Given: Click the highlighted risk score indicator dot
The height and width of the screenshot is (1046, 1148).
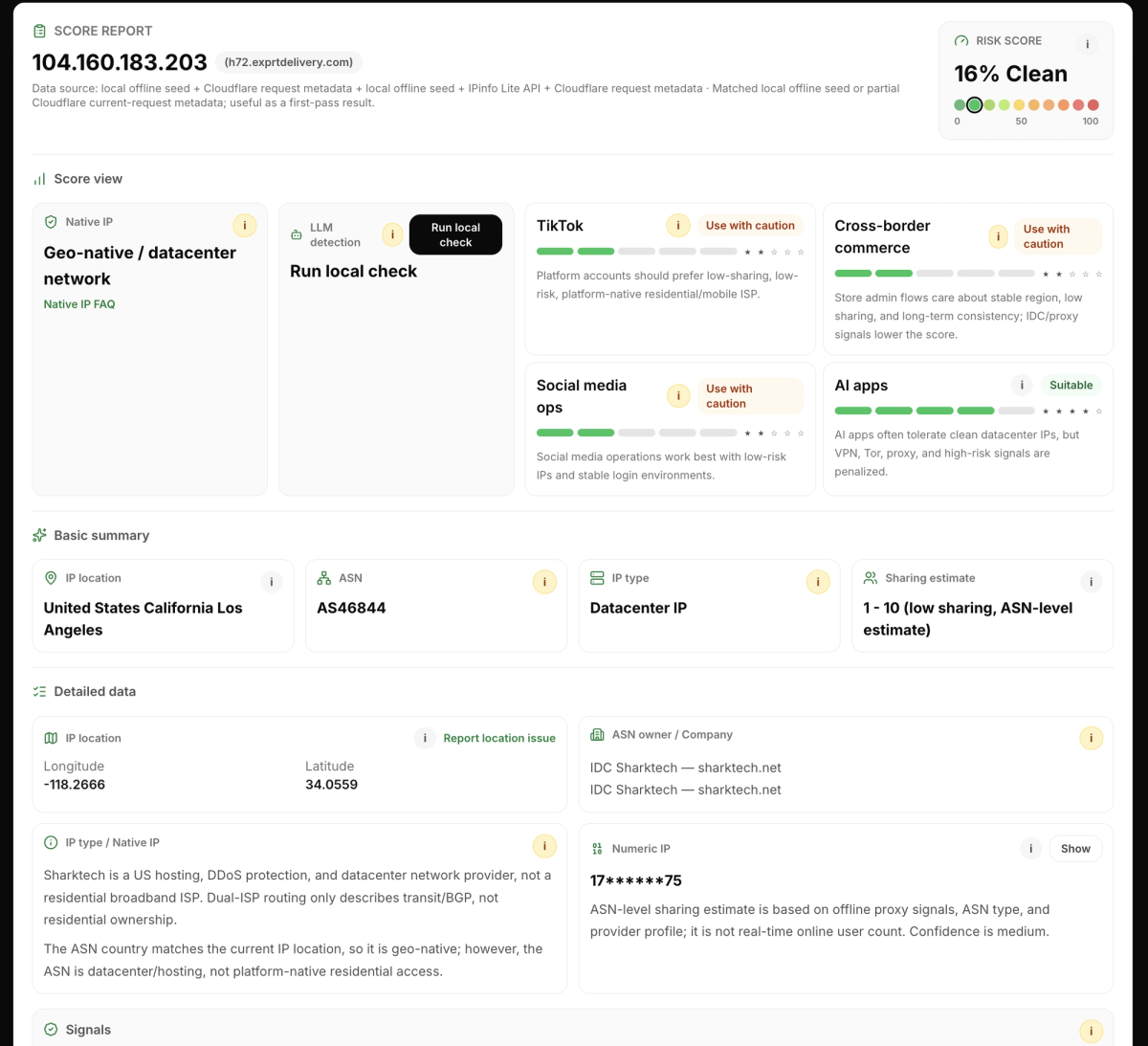Looking at the screenshot, I should tap(974, 105).
